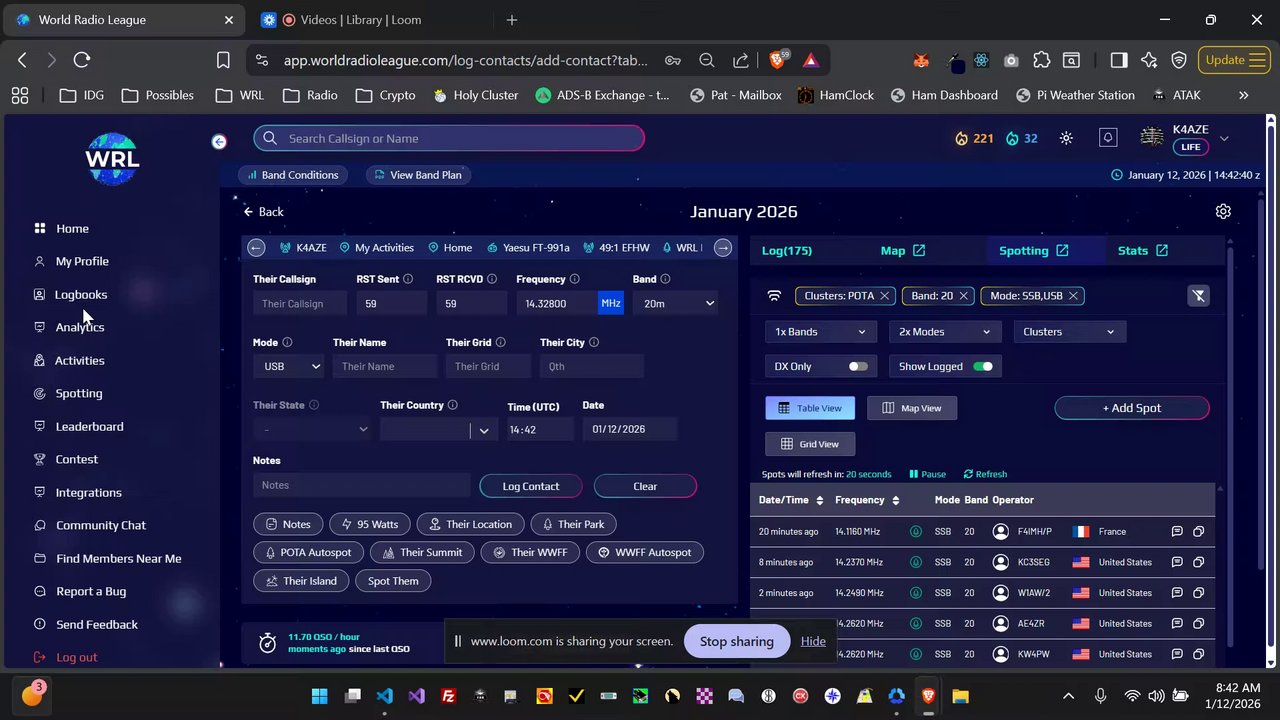Copy icon for KC3SEG spot row
Image resolution: width=1280 pixels, height=720 pixels.
[1198, 562]
